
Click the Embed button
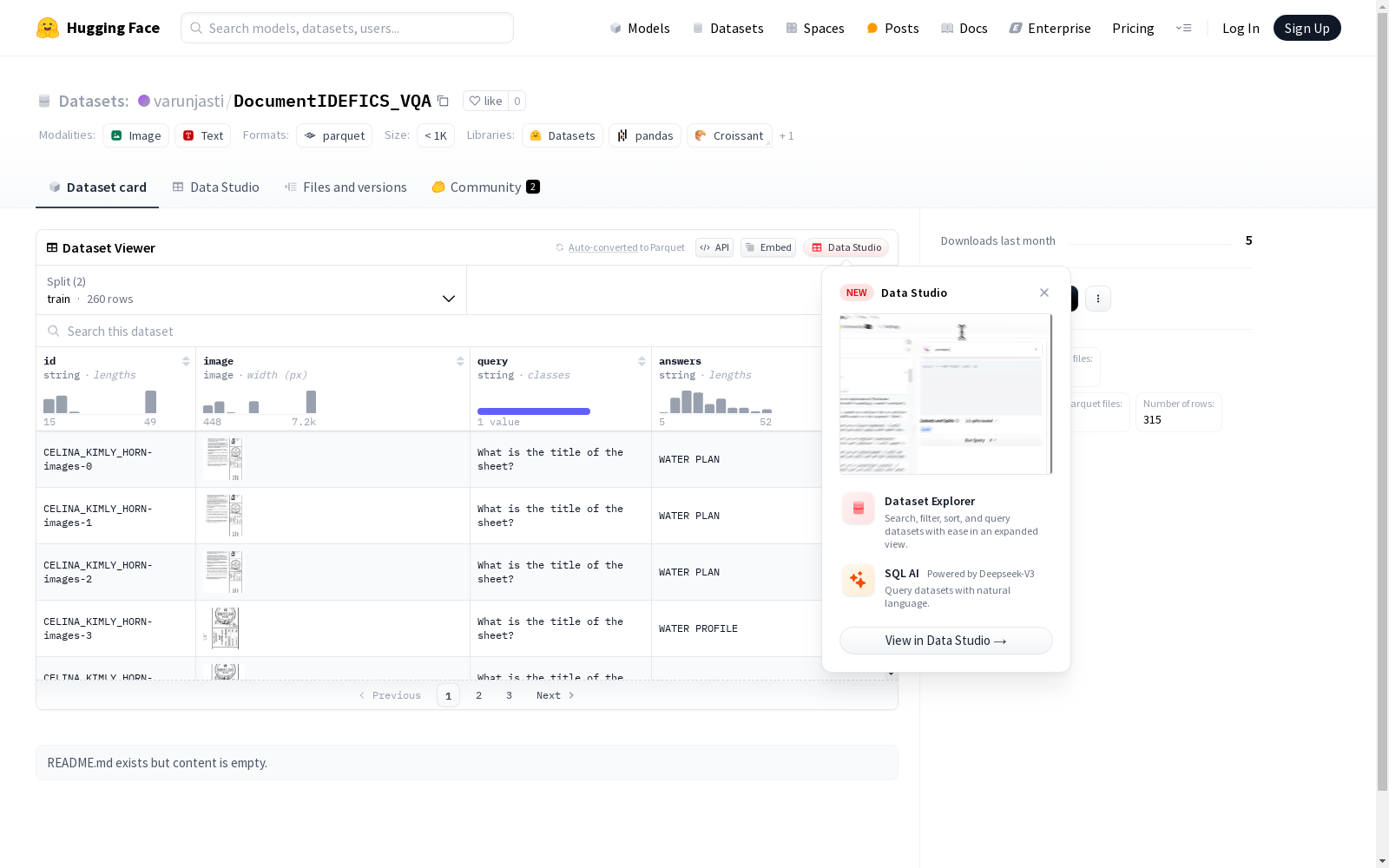pyautogui.click(x=768, y=247)
